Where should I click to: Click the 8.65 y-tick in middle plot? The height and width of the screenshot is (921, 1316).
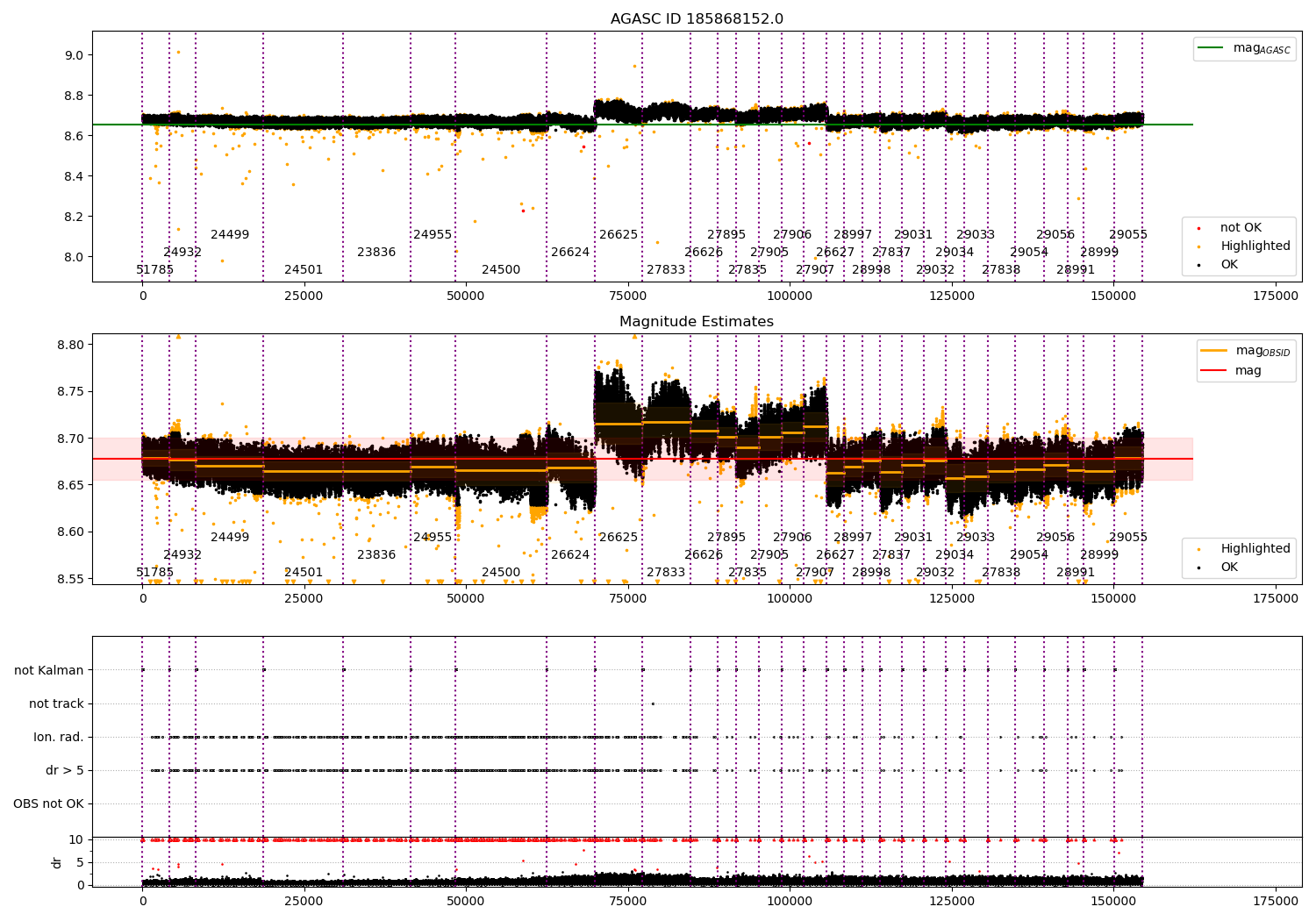pos(70,485)
